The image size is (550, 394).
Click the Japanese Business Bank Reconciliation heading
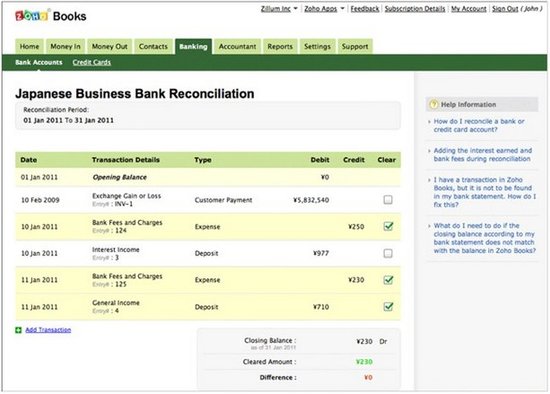click(x=135, y=94)
